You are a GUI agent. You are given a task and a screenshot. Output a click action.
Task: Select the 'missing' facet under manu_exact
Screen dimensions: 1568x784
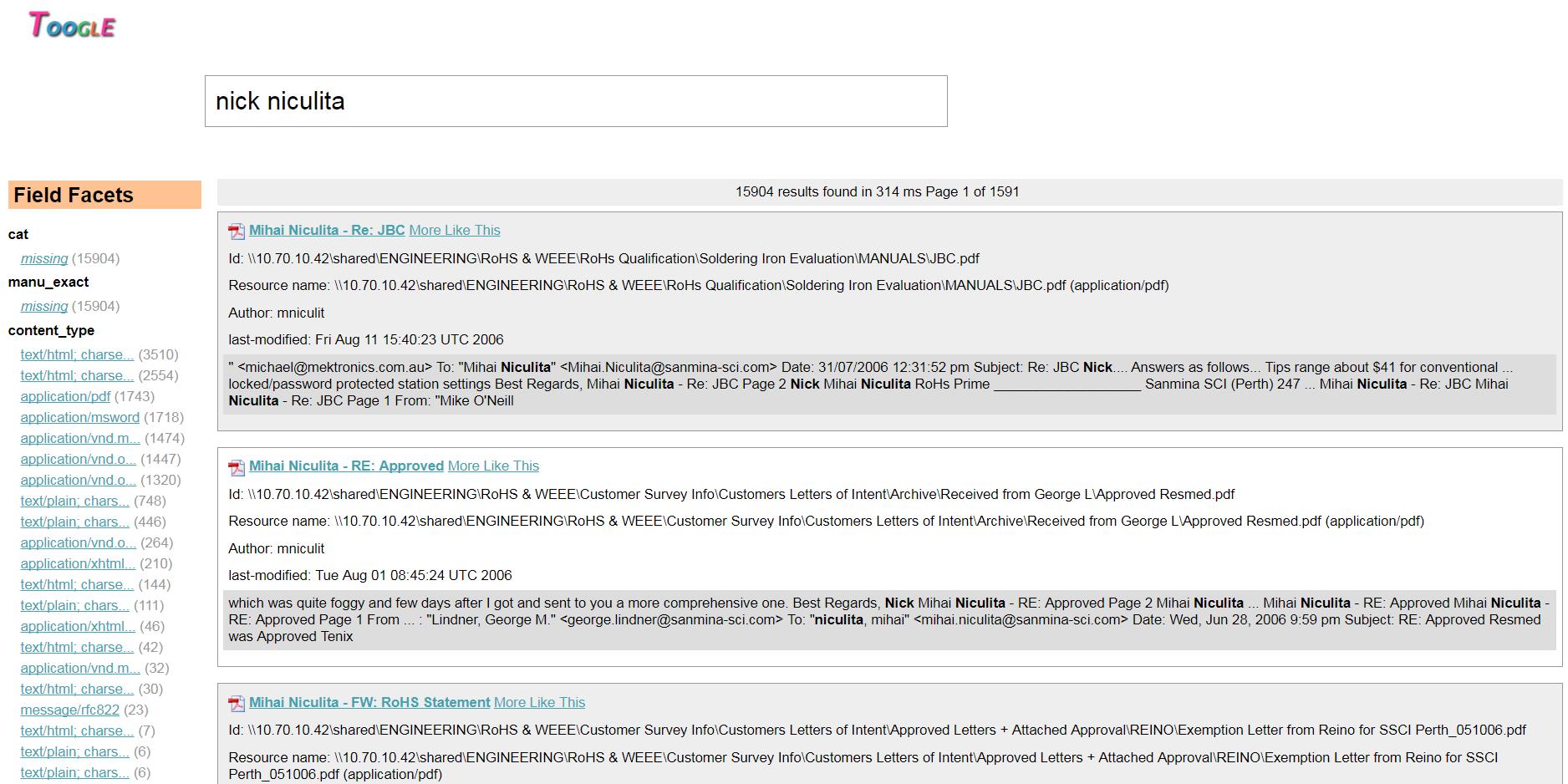(x=43, y=306)
